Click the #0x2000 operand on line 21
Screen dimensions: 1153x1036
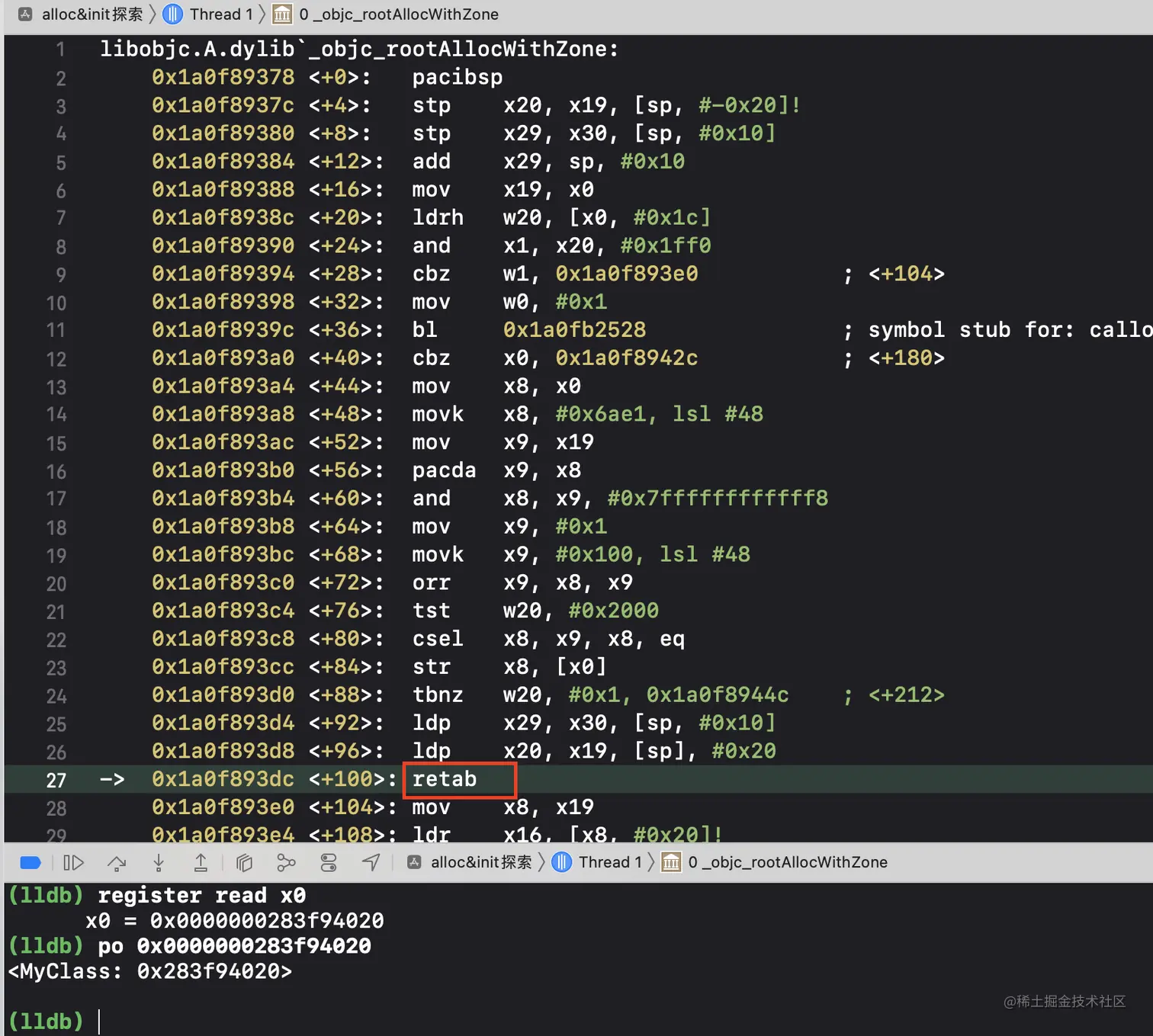[613, 611]
